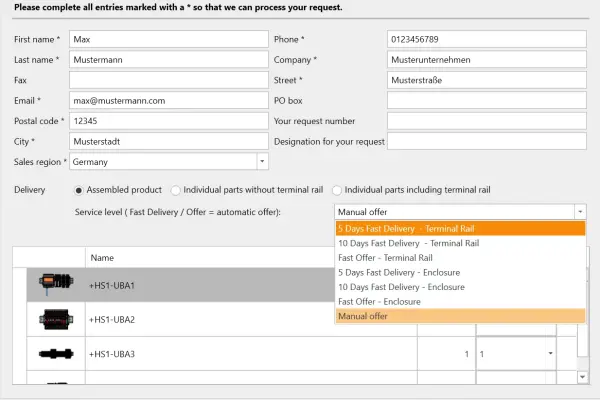
Task: Click the Company text field
Action: (x=486, y=60)
